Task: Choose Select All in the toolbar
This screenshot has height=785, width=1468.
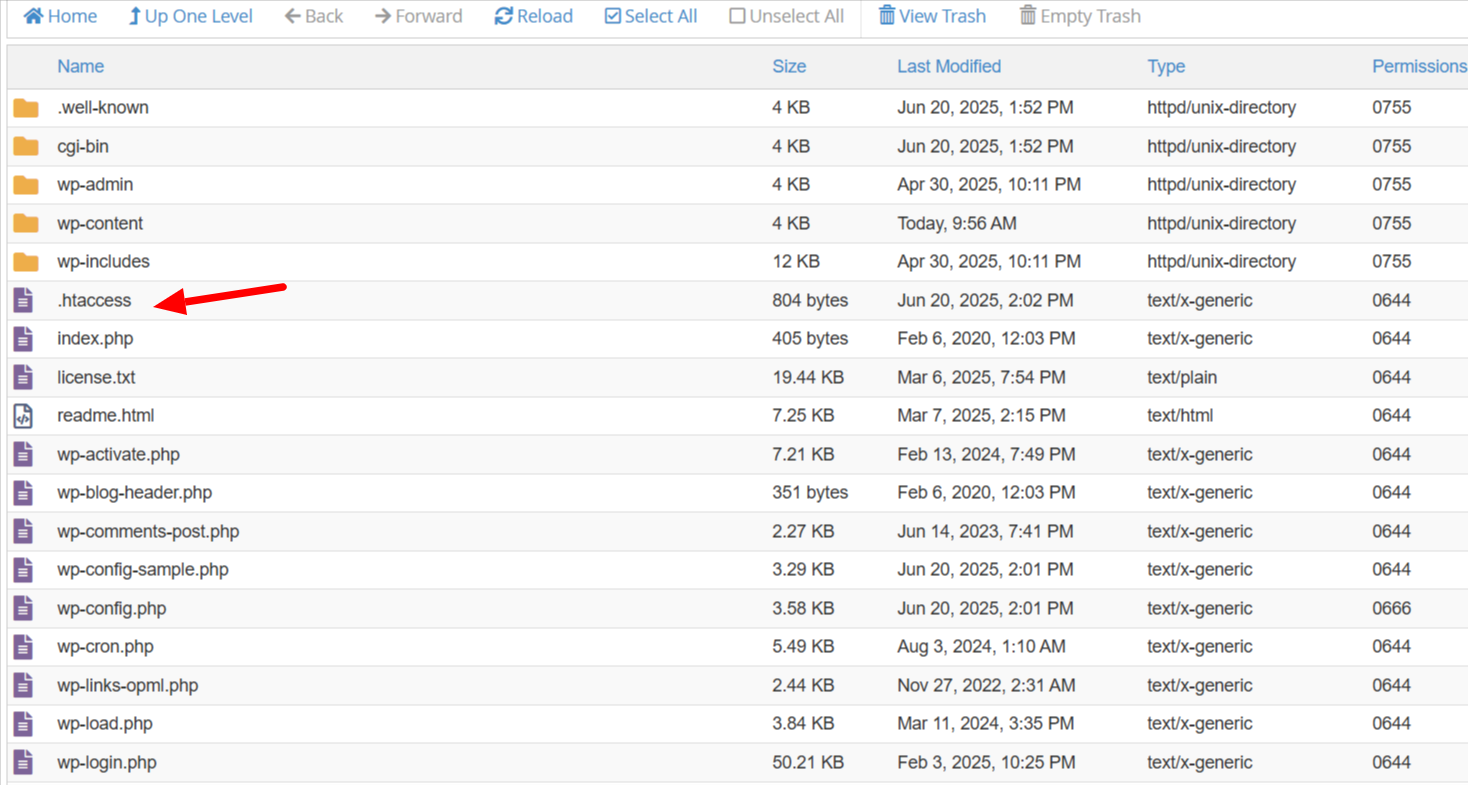Action: tap(651, 16)
